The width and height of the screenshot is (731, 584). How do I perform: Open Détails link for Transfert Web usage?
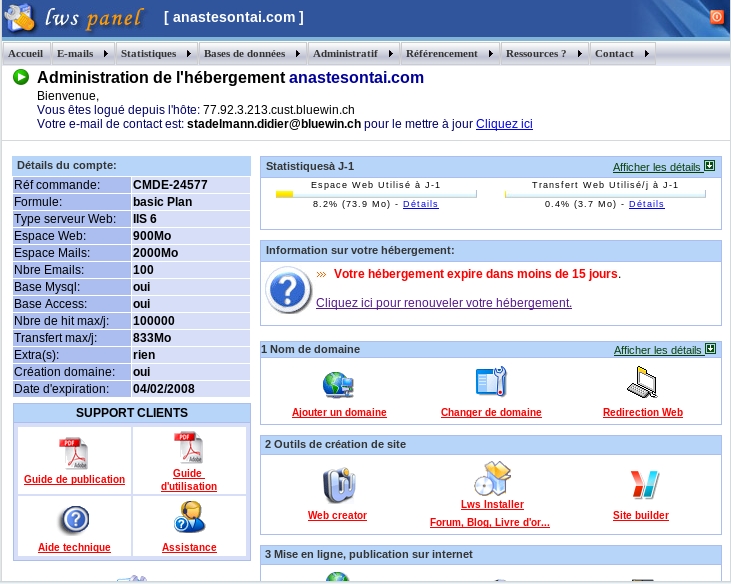coord(647,204)
